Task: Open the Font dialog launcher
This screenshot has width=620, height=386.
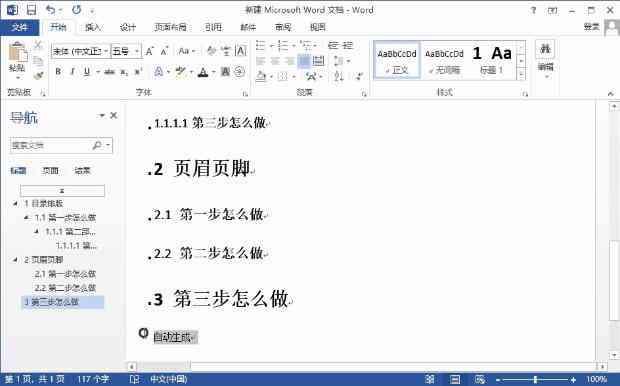Action: tap(245, 94)
